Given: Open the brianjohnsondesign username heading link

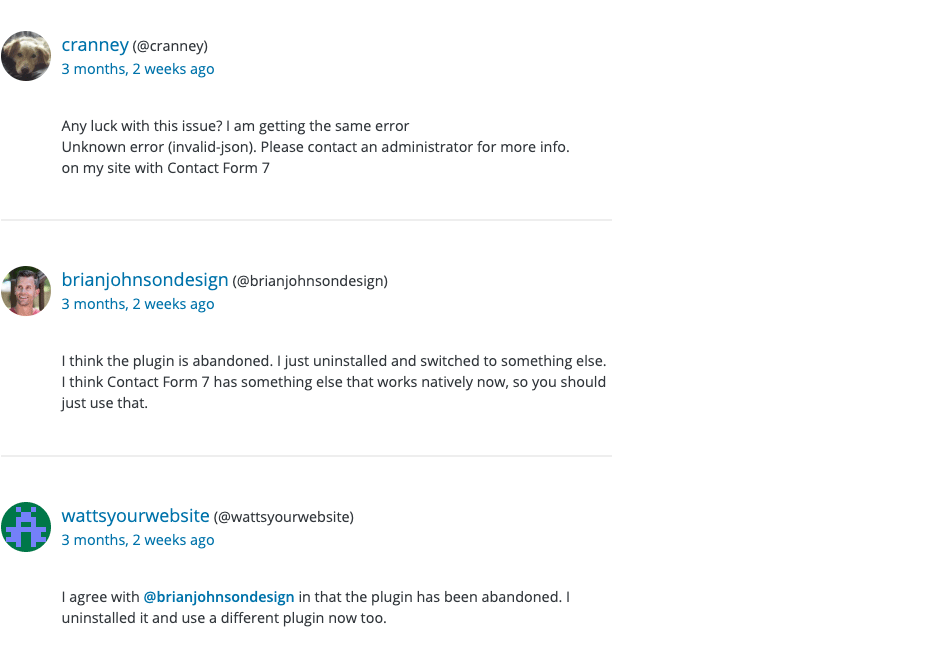Looking at the screenshot, I should tap(145, 280).
